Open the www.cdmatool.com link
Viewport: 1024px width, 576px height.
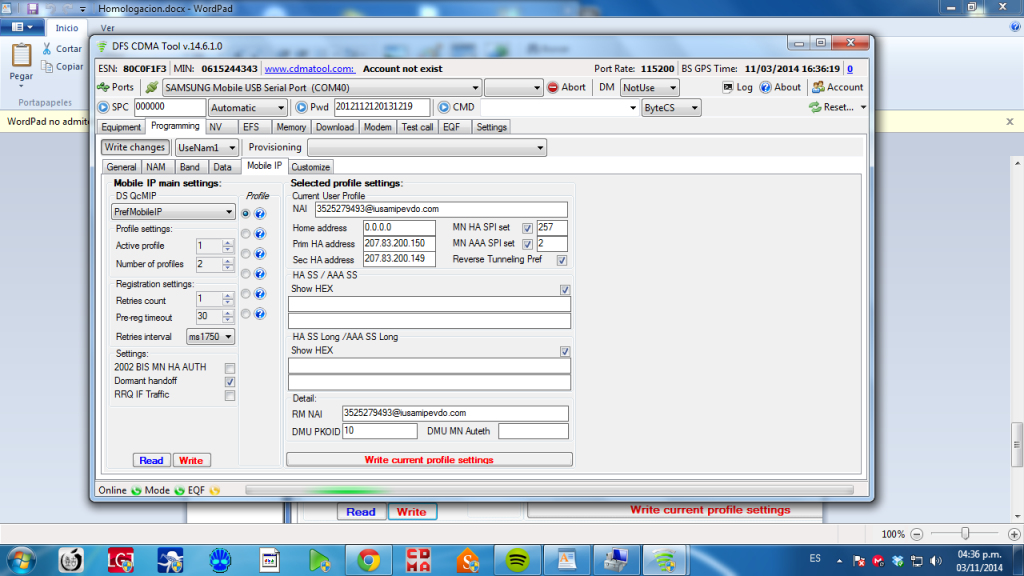point(309,69)
